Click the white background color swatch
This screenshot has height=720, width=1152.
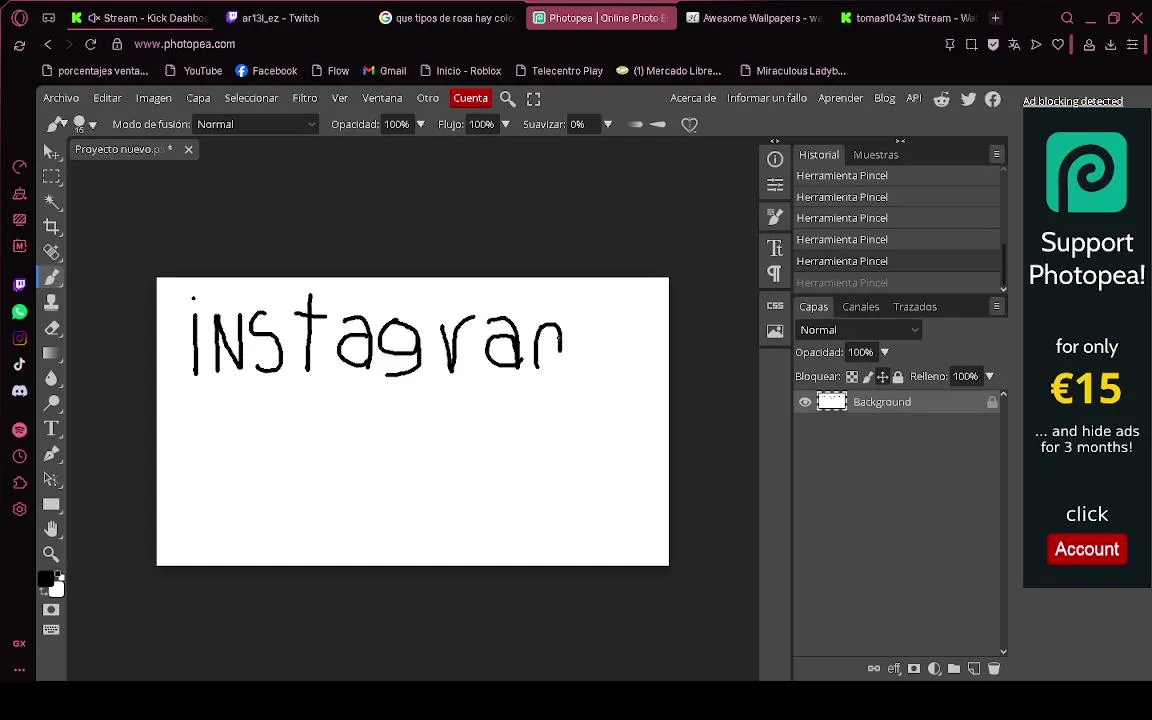pyautogui.click(x=58, y=590)
